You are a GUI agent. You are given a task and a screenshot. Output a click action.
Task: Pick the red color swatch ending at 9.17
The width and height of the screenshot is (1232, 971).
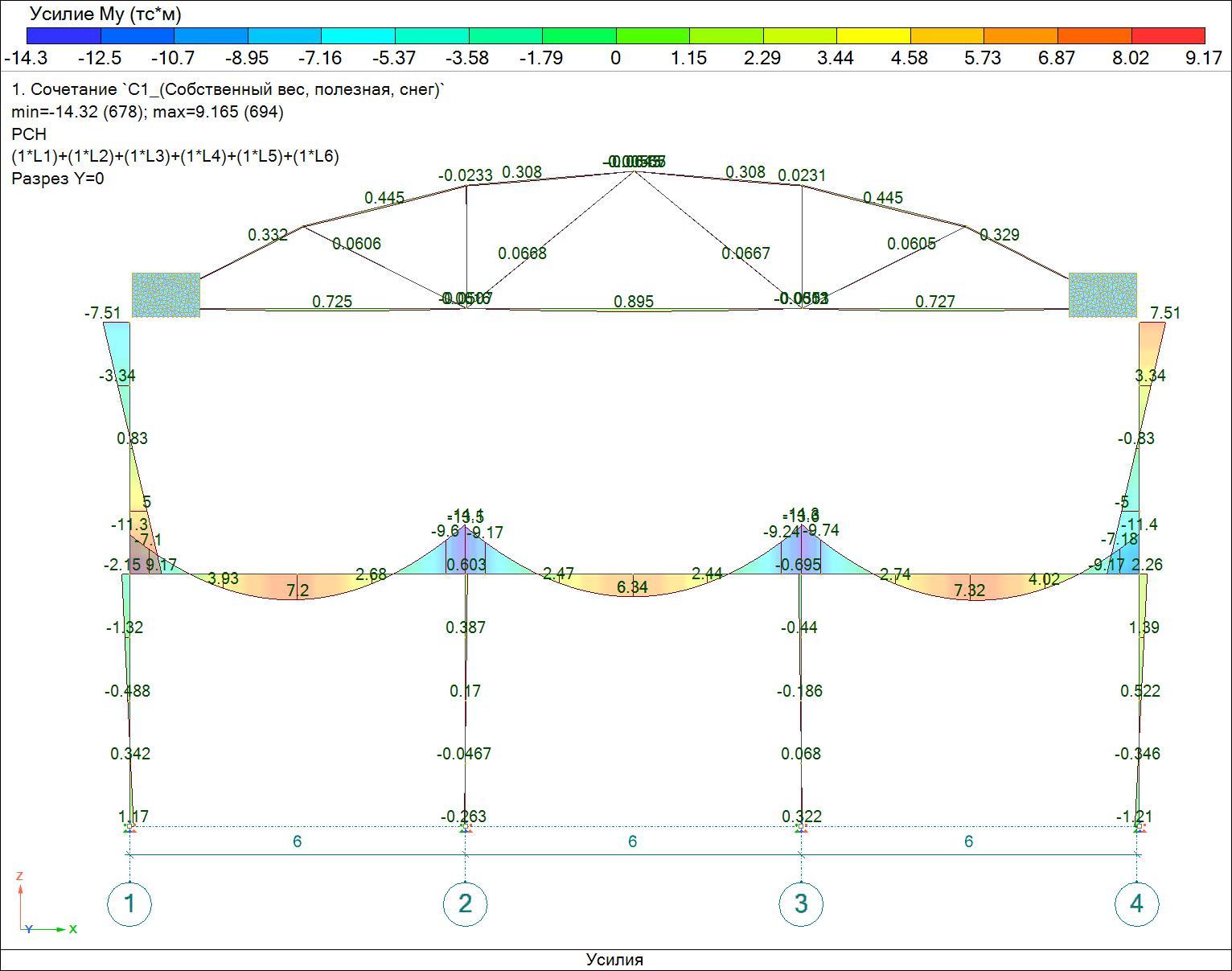tap(1168, 35)
